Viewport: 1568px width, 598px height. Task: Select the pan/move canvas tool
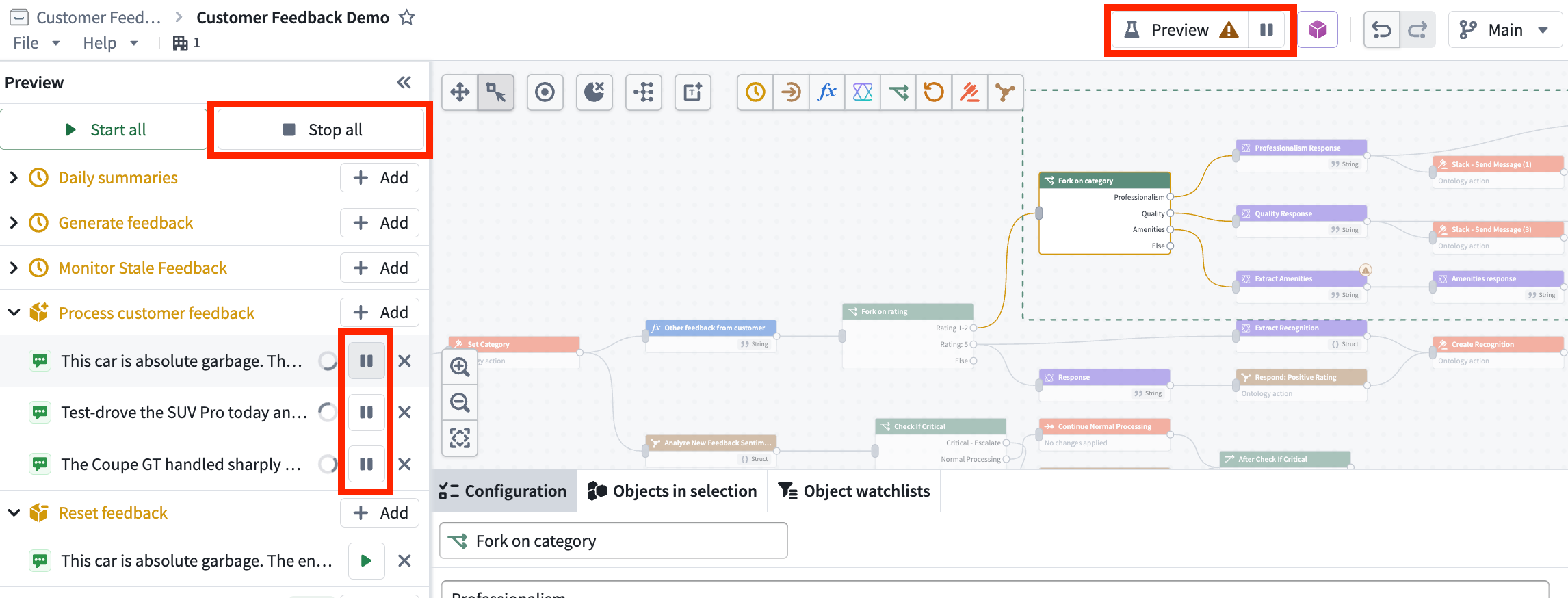point(460,92)
